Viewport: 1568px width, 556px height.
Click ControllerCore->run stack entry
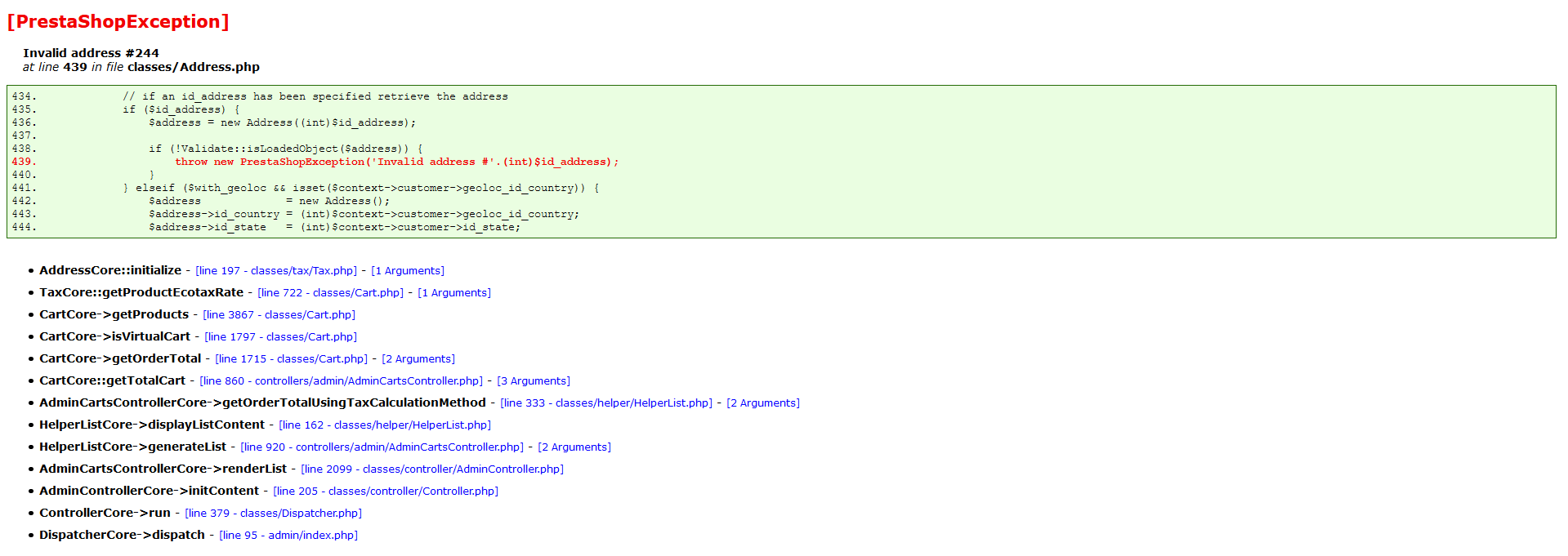coord(105,513)
